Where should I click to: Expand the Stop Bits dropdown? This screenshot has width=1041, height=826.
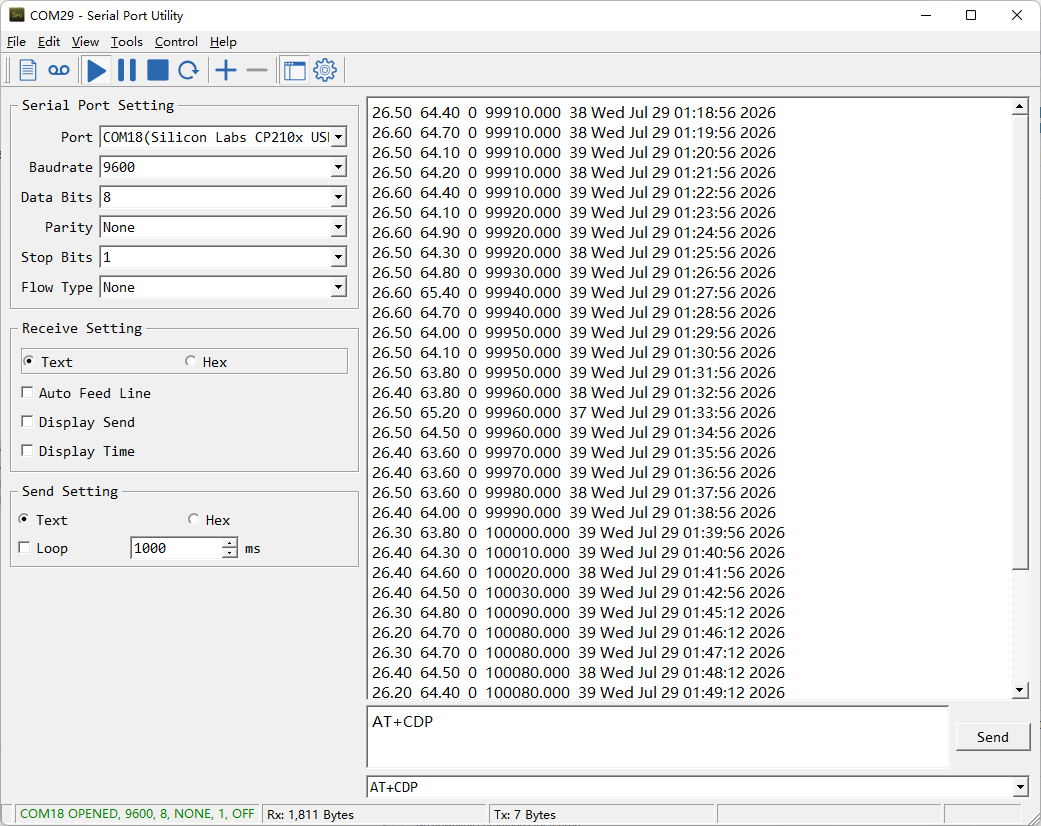coord(339,257)
